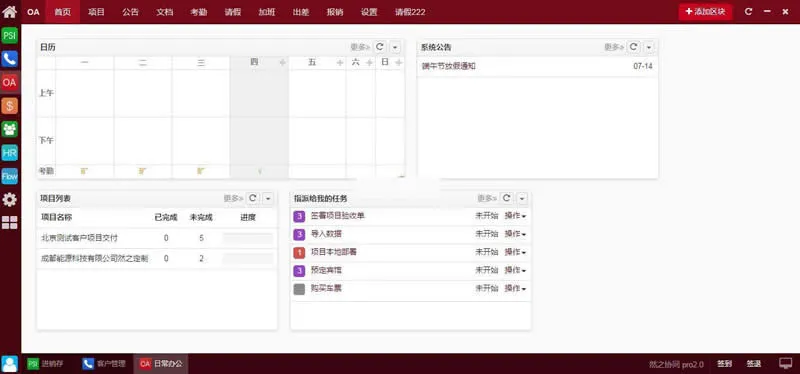800x374 pixels.
Task: Open the 请假222 menu tab
Action: [410, 12]
